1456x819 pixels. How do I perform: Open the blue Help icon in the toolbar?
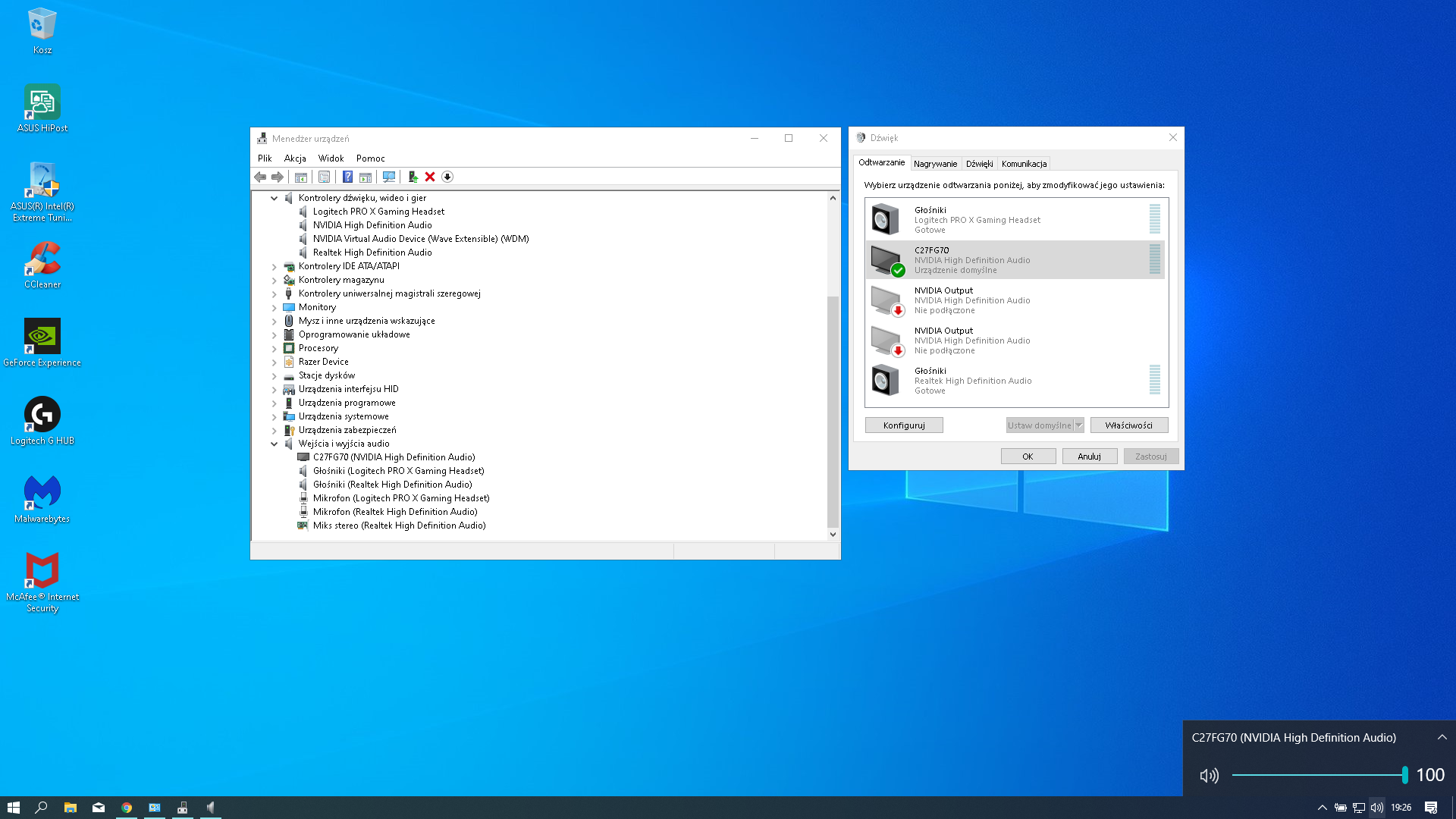pyautogui.click(x=347, y=177)
